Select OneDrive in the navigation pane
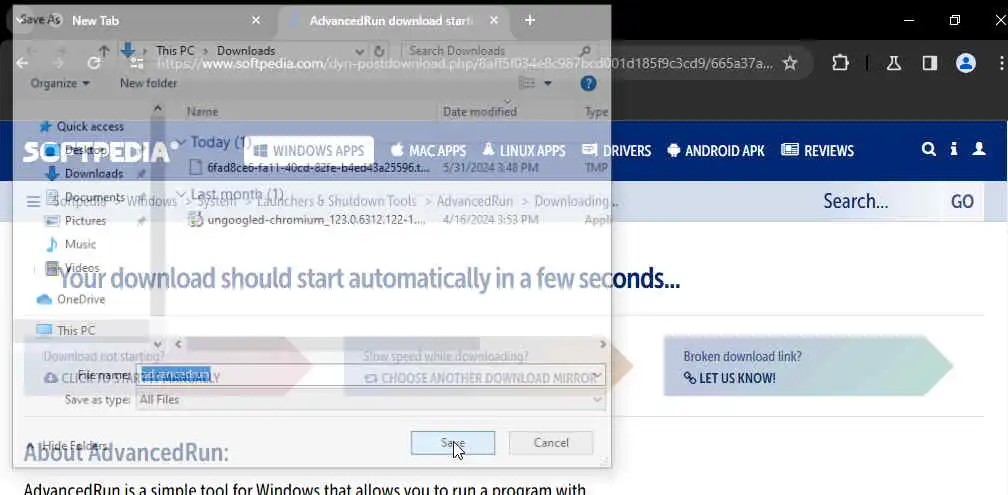This screenshot has width=1008, height=495. (x=80, y=299)
